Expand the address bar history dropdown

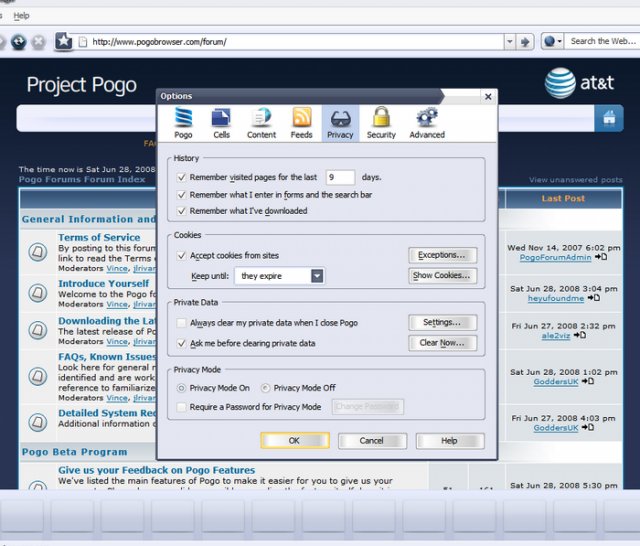click(x=509, y=42)
